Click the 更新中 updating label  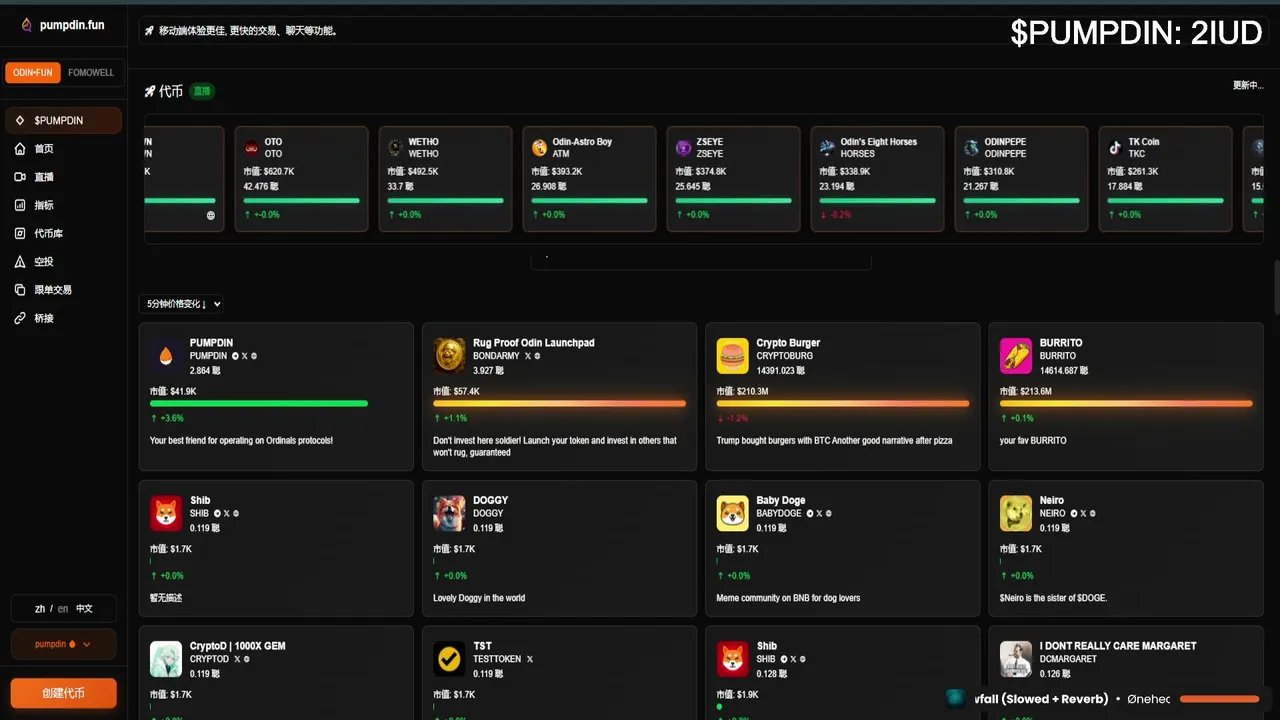pos(1248,86)
